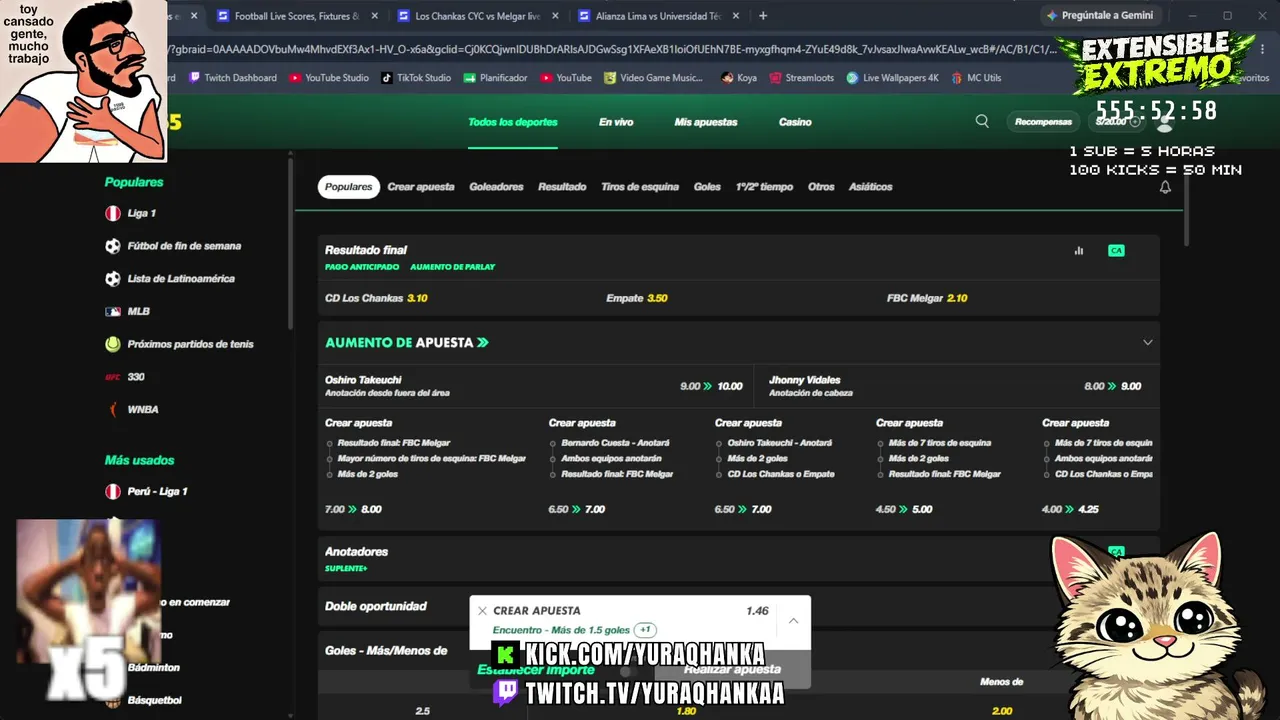Switch to Football Live Scores browser tab
The width and height of the screenshot is (1280, 720).
point(295,16)
